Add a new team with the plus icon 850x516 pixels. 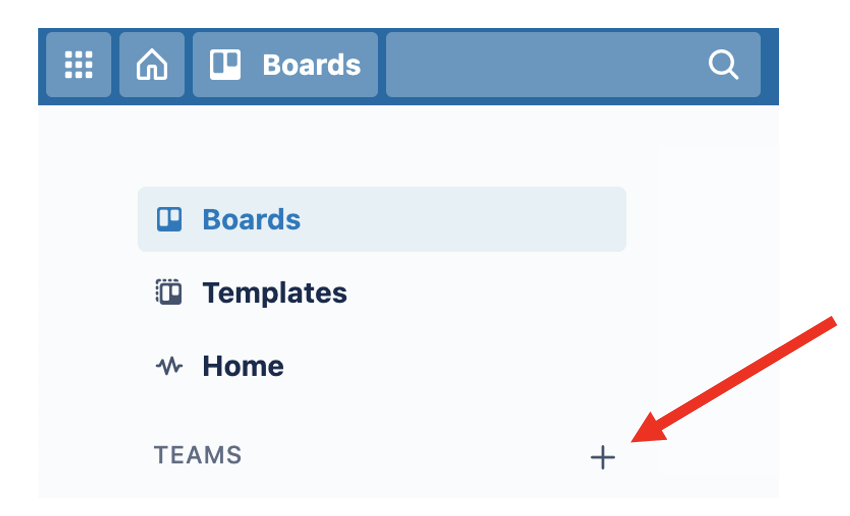[x=603, y=457]
